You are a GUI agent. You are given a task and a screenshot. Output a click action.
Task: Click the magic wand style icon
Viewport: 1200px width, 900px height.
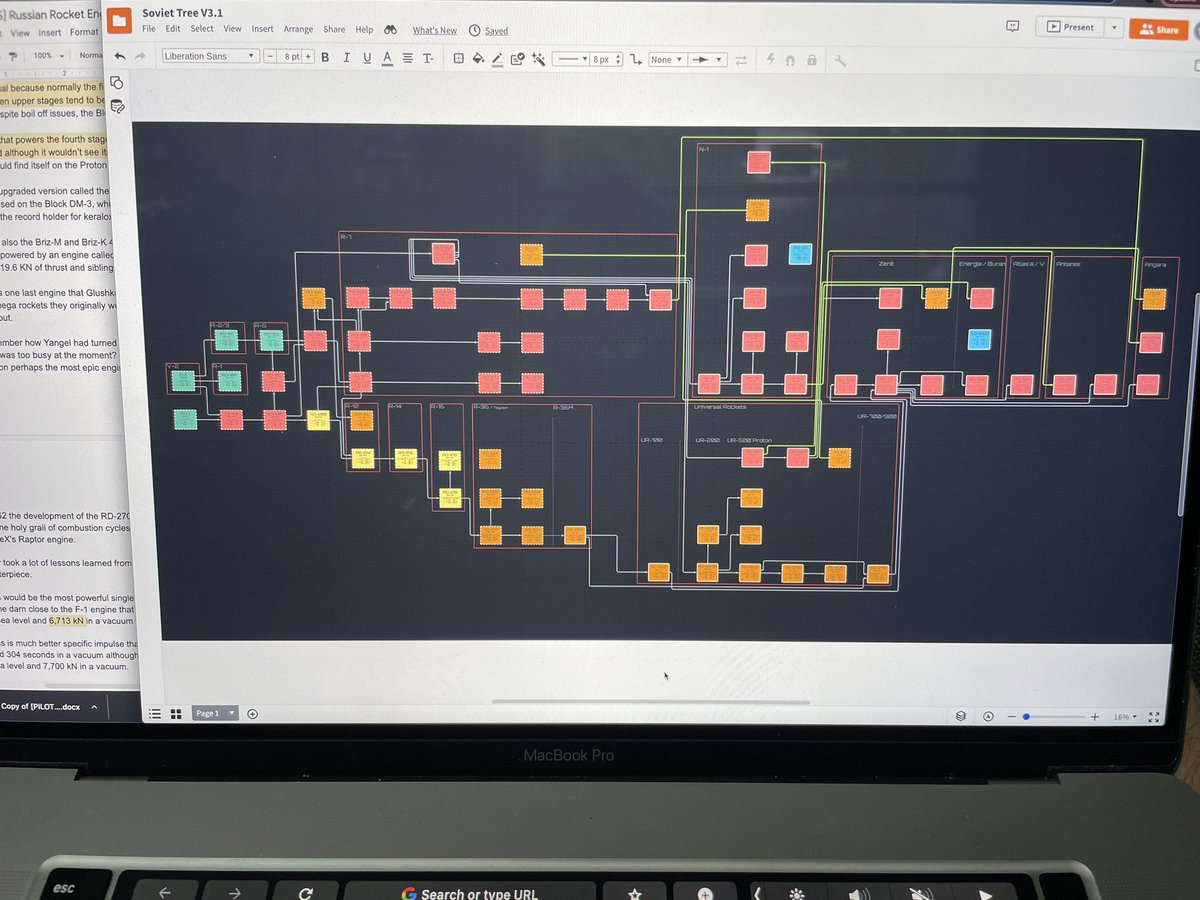tap(538, 59)
